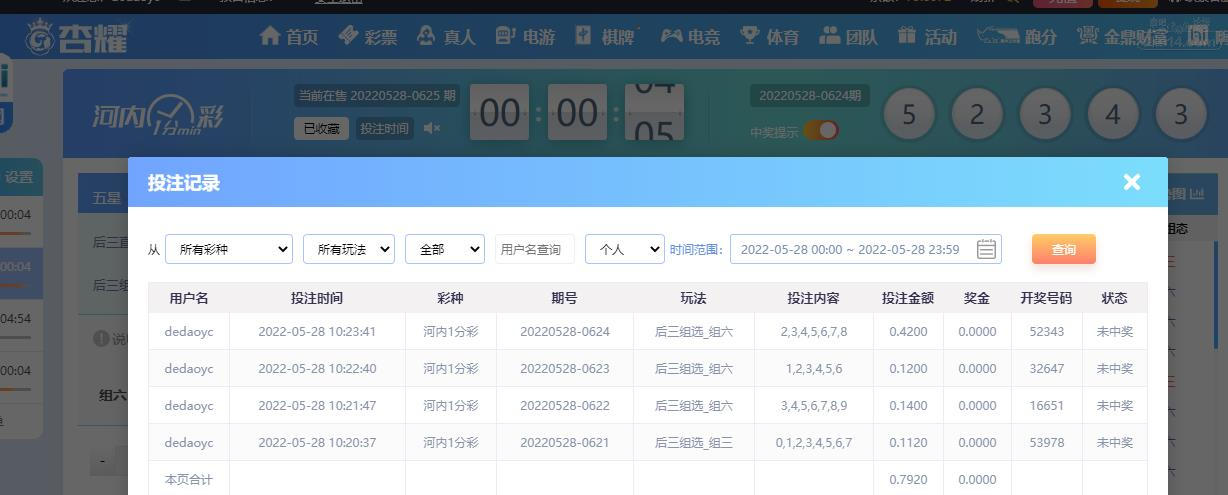
Task: Open the 所有彩种 lottery type dropdown
Action: tap(229, 249)
